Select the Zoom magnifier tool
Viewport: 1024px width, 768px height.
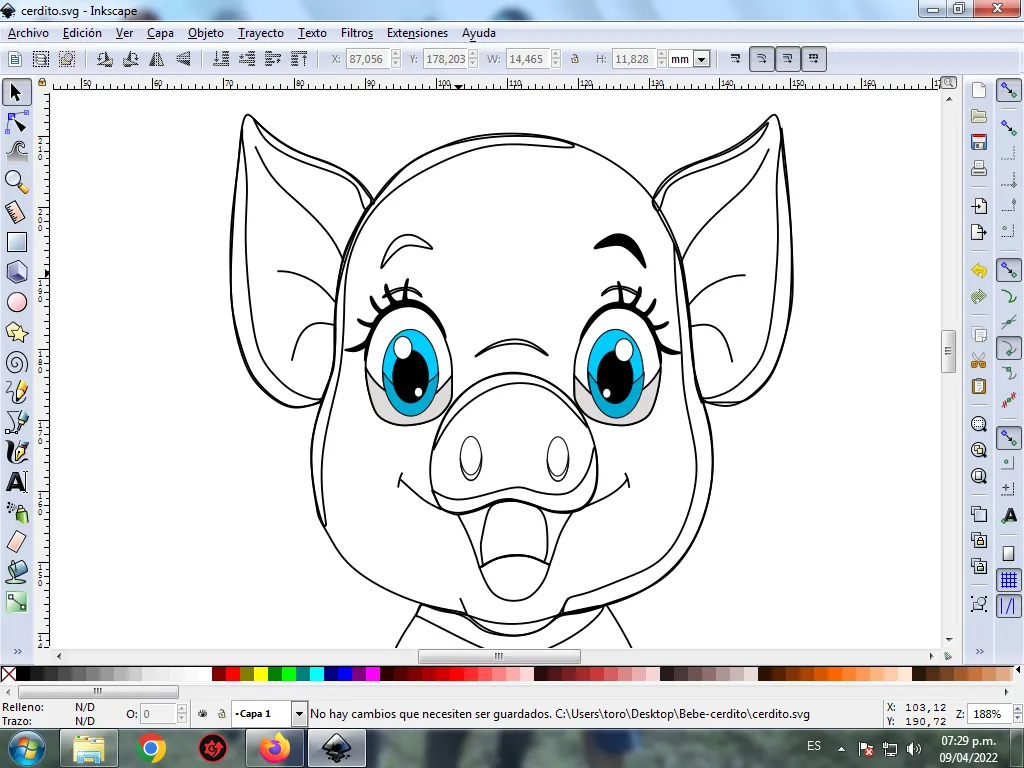point(16,182)
